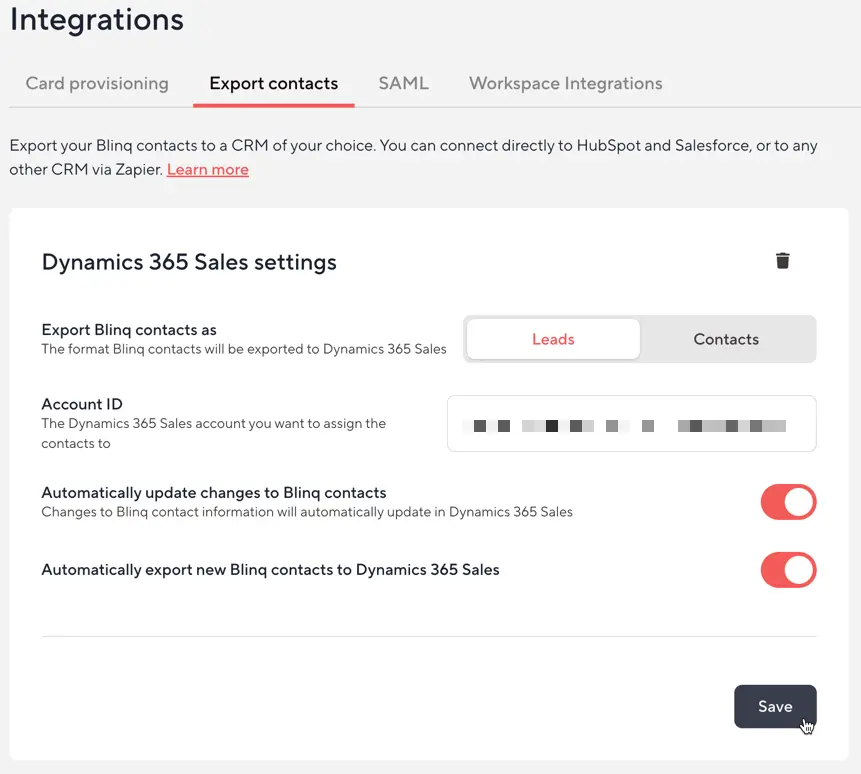Screen dimensions: 861x774
Task: Click the Integrations page heading
Action: pyautogui.click(x=97, y=20)
